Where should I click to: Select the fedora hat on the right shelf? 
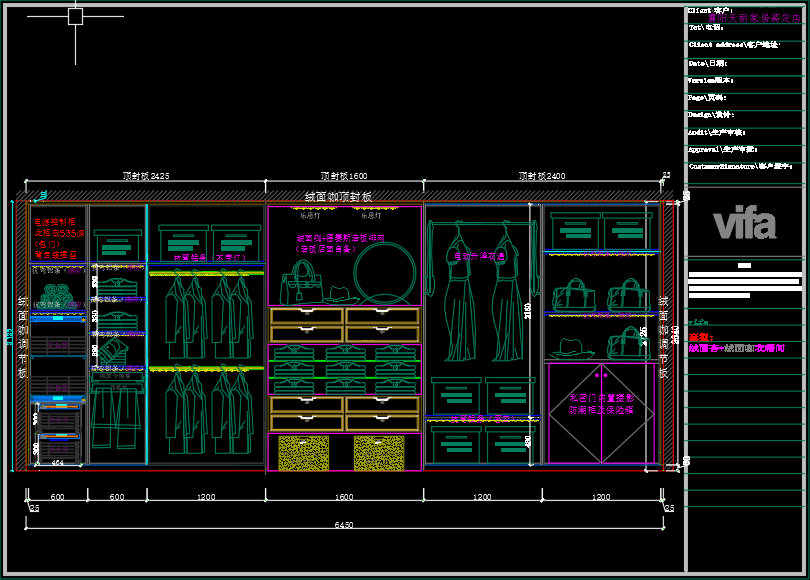click(571, 346)
